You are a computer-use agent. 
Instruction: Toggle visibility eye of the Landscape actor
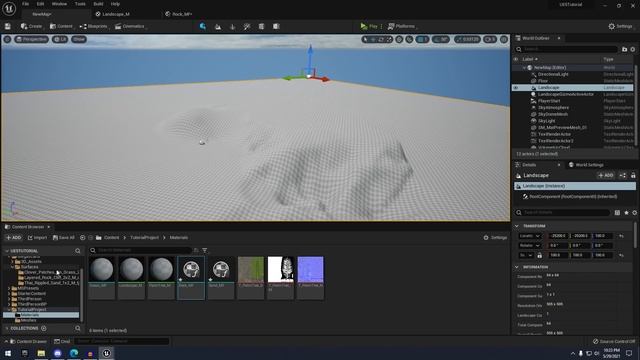click(516, 87)
